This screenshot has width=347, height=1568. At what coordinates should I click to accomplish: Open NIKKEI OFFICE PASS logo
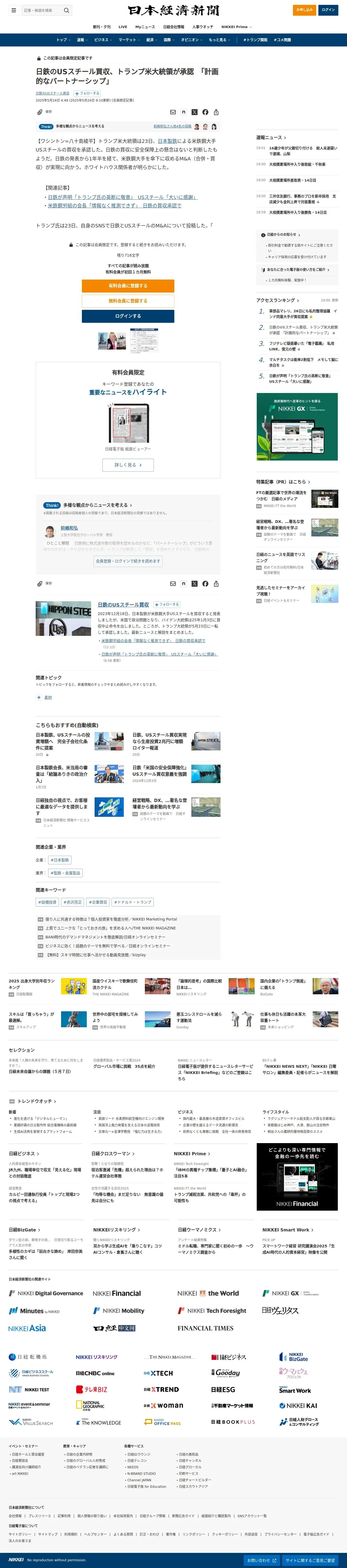click(x=162, y=1422)
